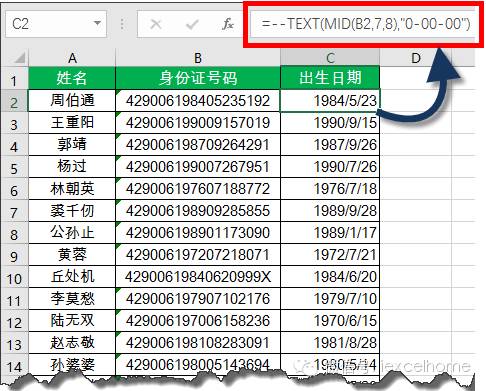
Task: Select the cell 周伯通
Action: 72,100
